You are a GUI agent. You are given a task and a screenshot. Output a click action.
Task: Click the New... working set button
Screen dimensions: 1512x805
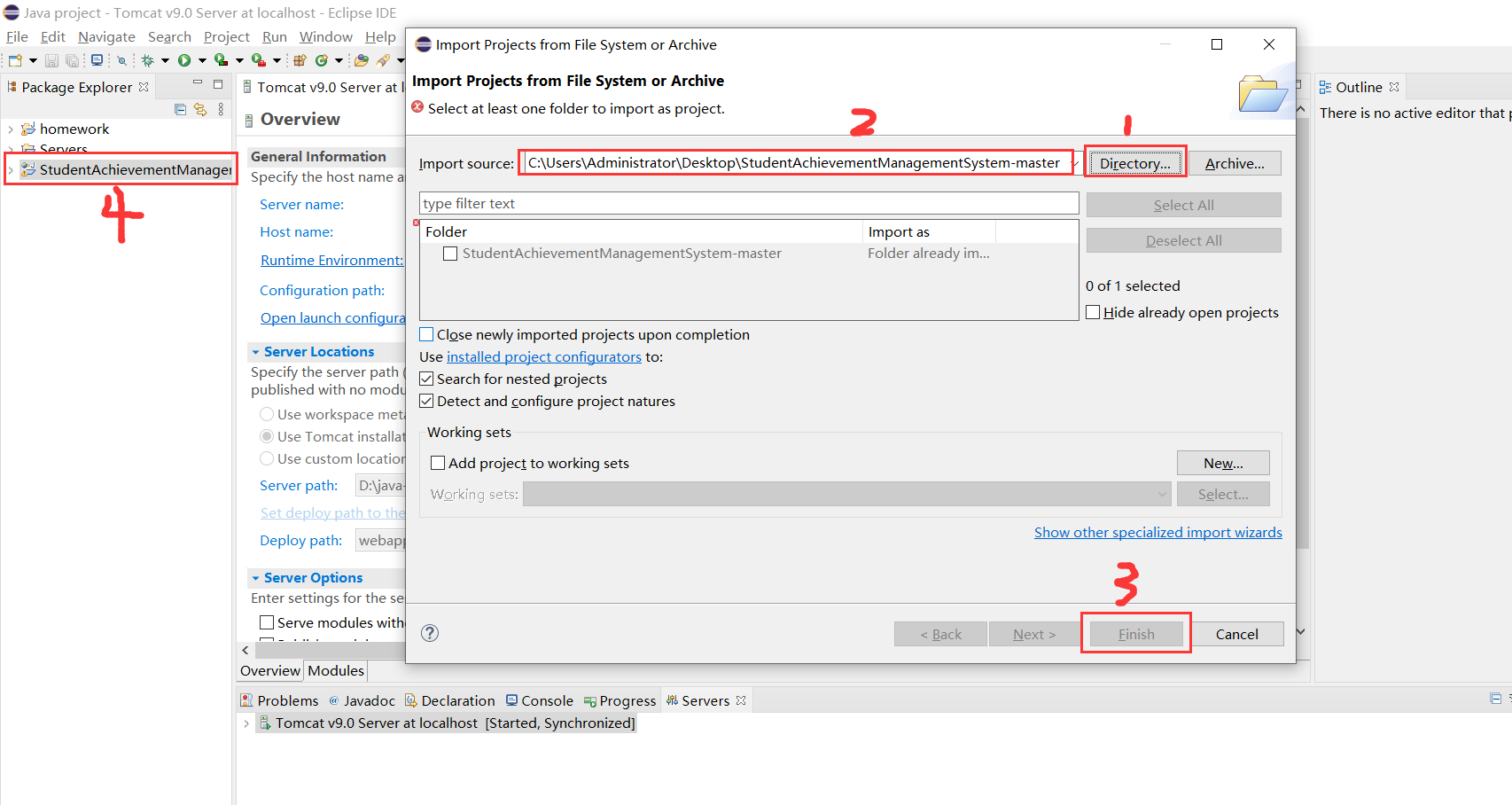pyautogui.click(x=1223, y=463)
